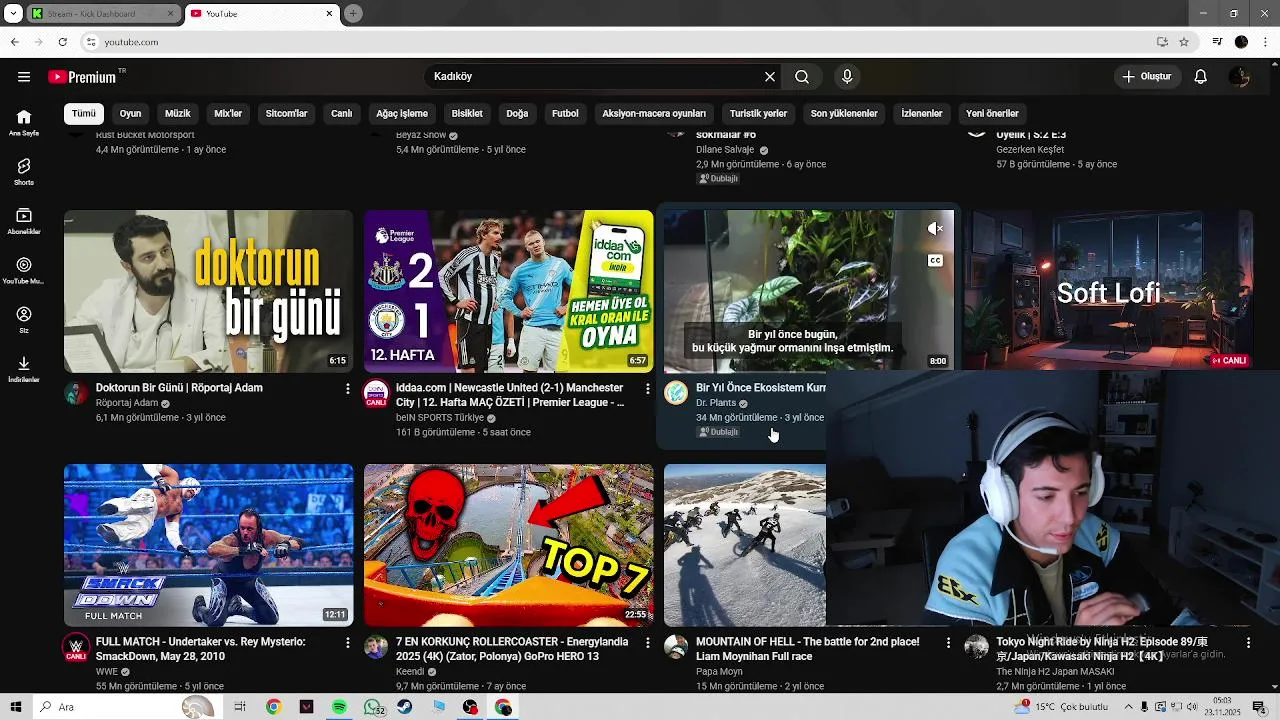Screen dimensions: 1280x720
Task: Select the Son yüklenenler chip
Action: point(844,114)
